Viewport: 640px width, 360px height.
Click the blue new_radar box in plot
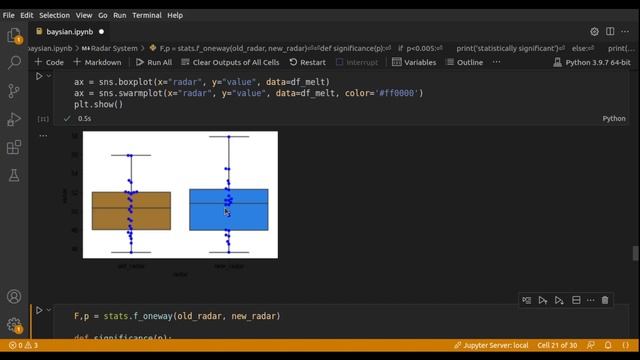pos(229,209)
